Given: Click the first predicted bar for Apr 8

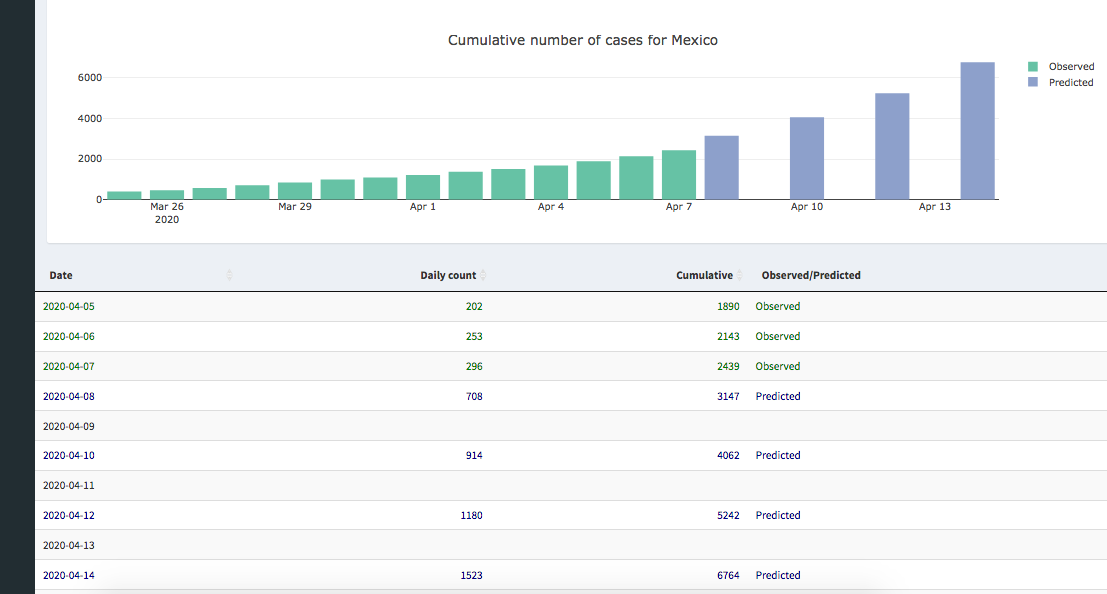Looking at the screenshot, I should pyautogui.click(x=721, y=167).
